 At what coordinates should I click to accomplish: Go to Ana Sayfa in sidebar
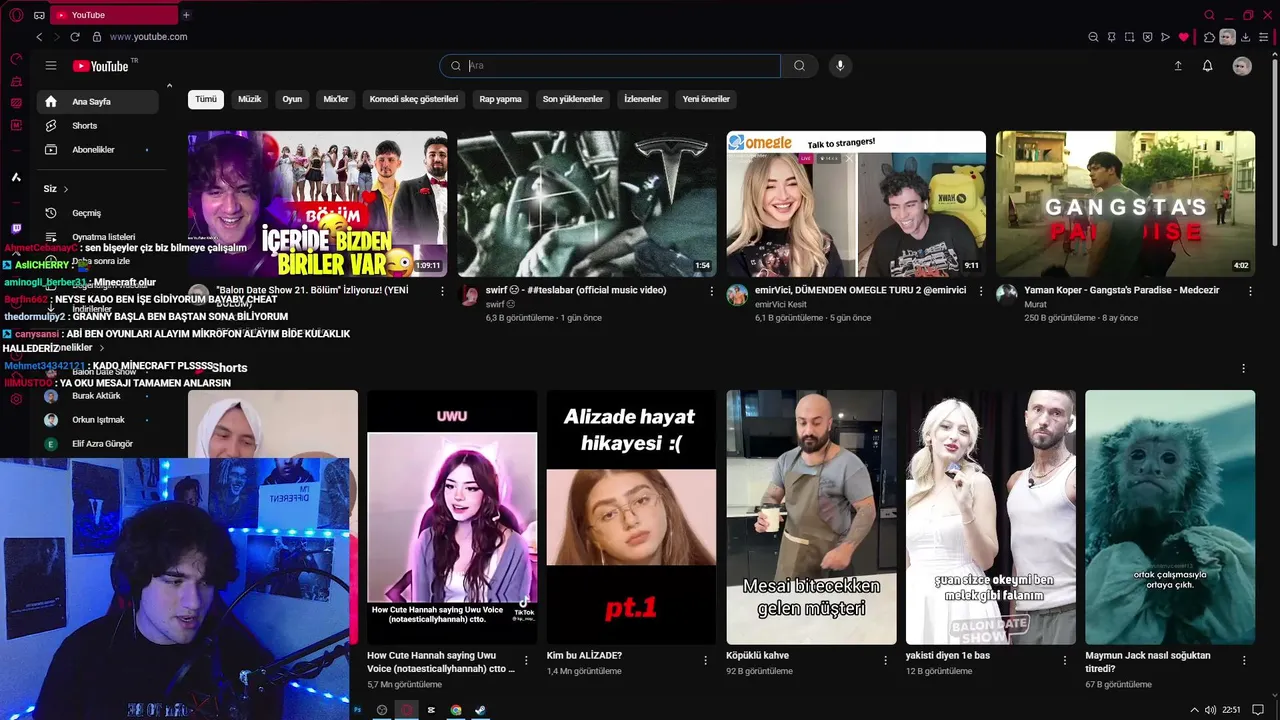[x=98, y=102]
